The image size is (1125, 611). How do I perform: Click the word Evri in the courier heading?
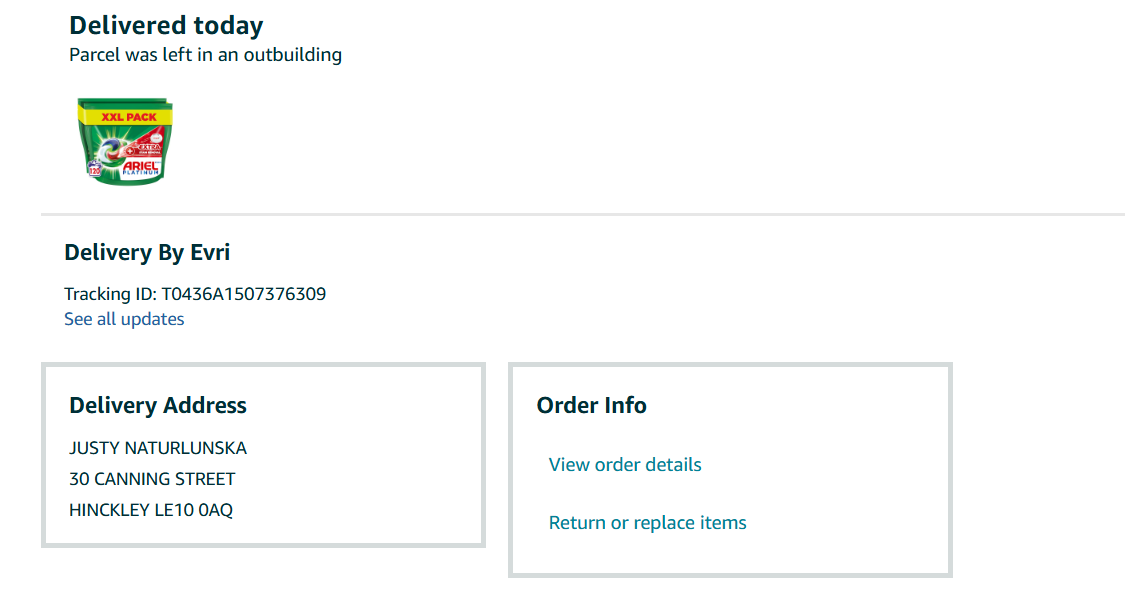click(x=210, y=252)
